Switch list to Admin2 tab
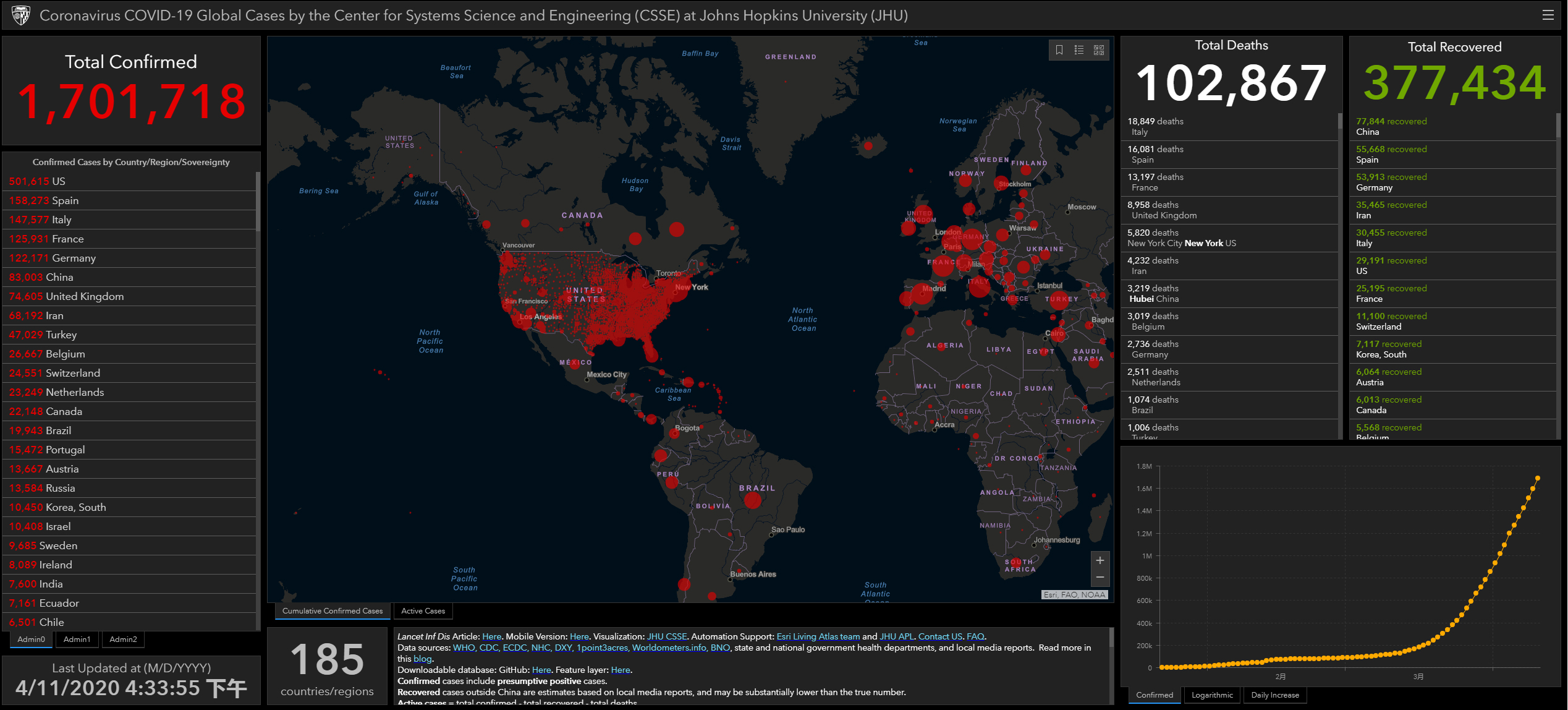The image size is (1568, 710). pyautogui.click(x=123, y=639)
